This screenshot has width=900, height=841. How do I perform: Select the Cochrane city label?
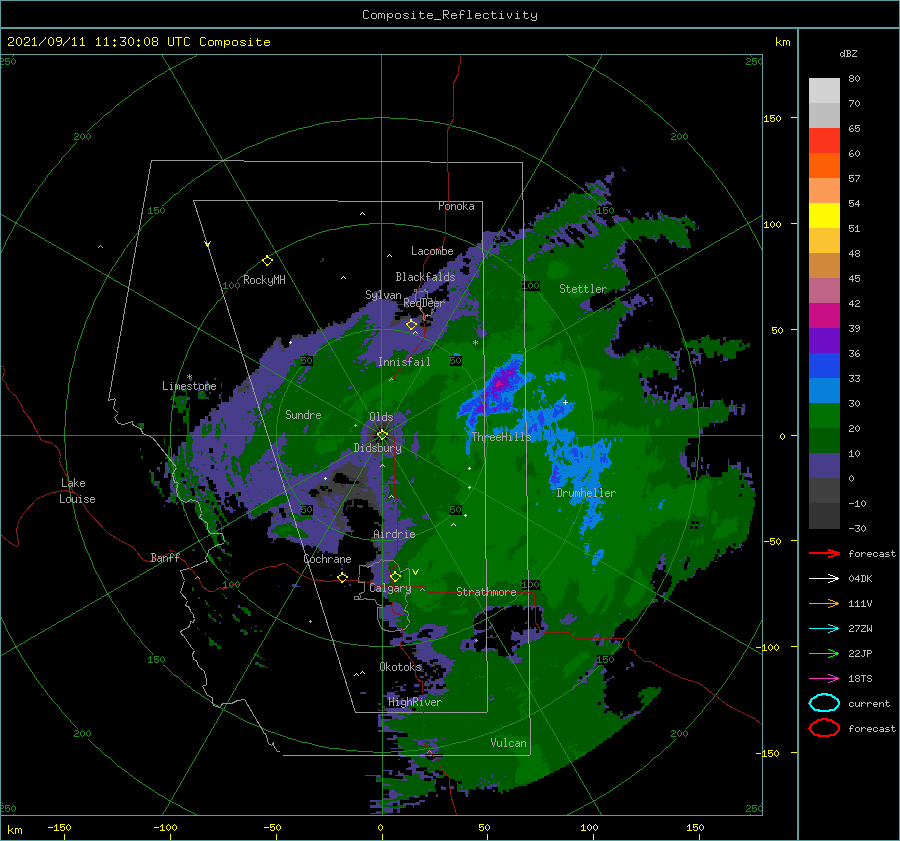(x=327, y=559)
